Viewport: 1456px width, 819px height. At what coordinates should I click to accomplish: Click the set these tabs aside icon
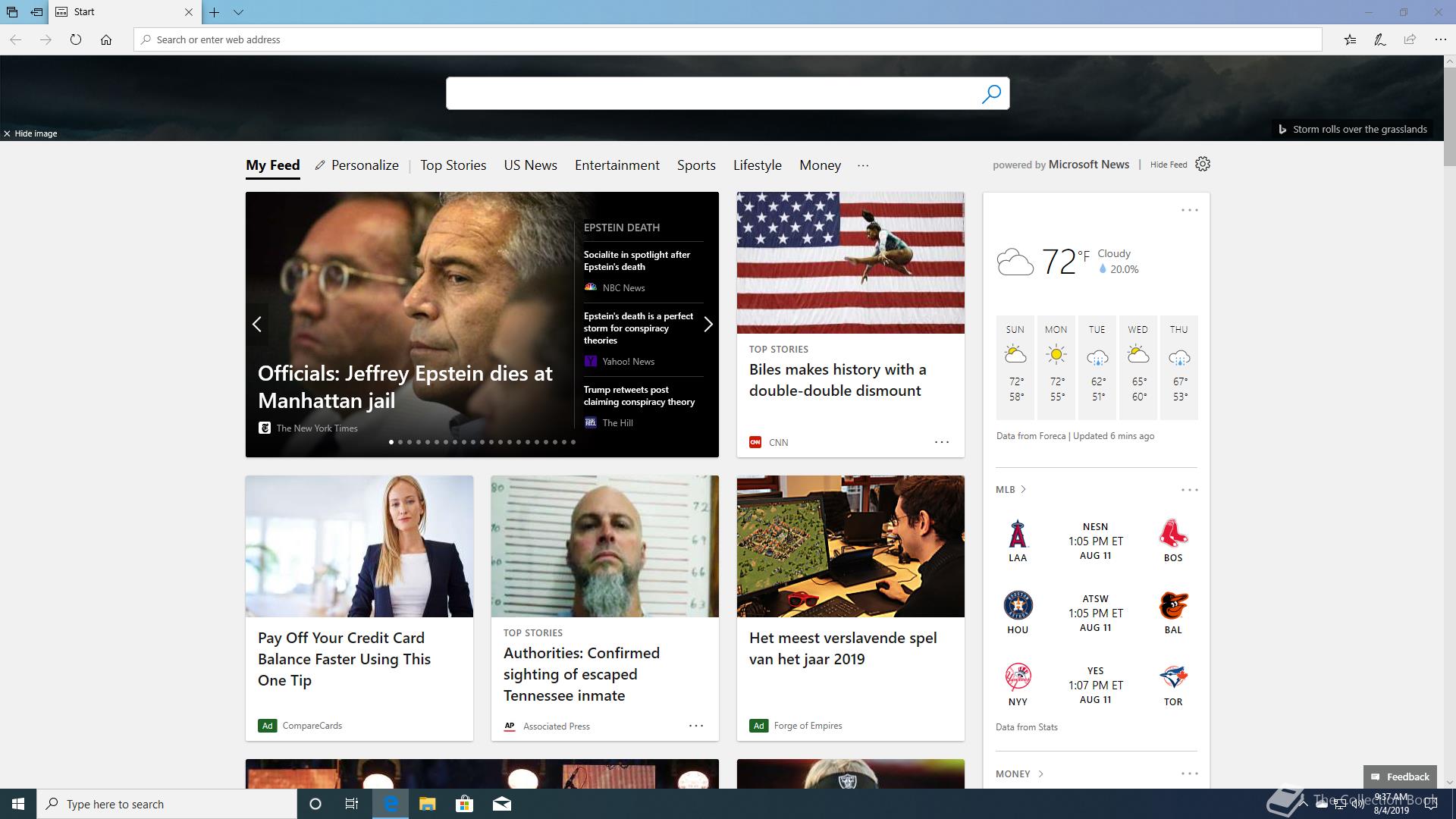(36, 12)
